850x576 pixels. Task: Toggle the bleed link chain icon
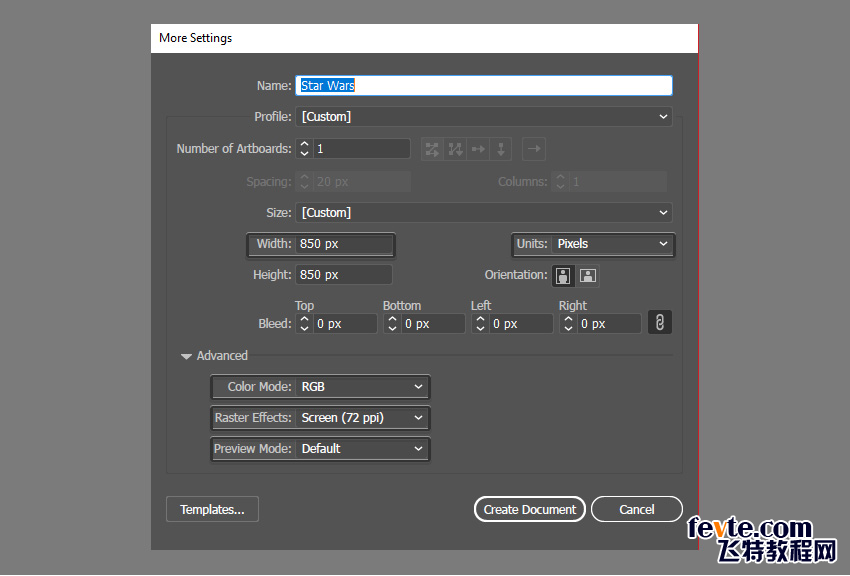tap(660, 322)
